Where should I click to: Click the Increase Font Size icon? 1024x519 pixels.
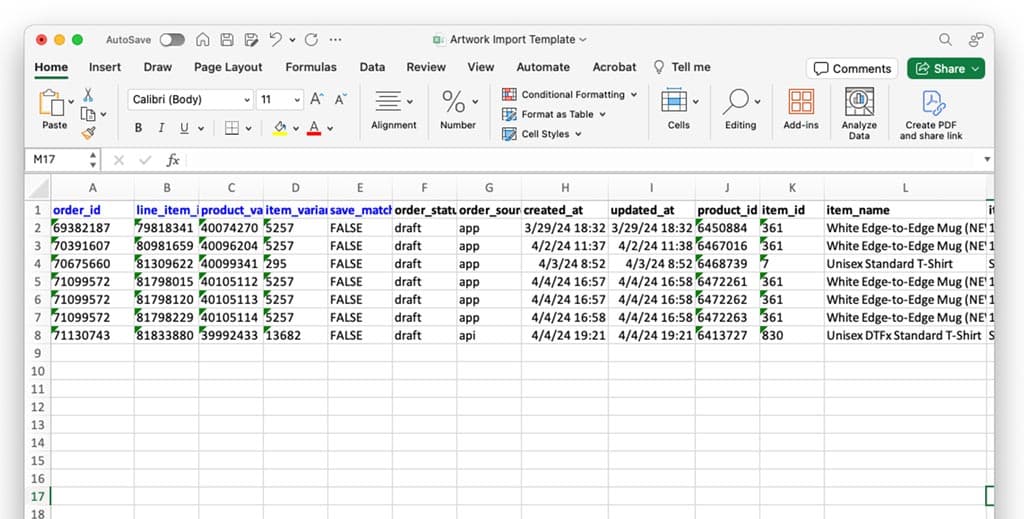coord(317,99)
